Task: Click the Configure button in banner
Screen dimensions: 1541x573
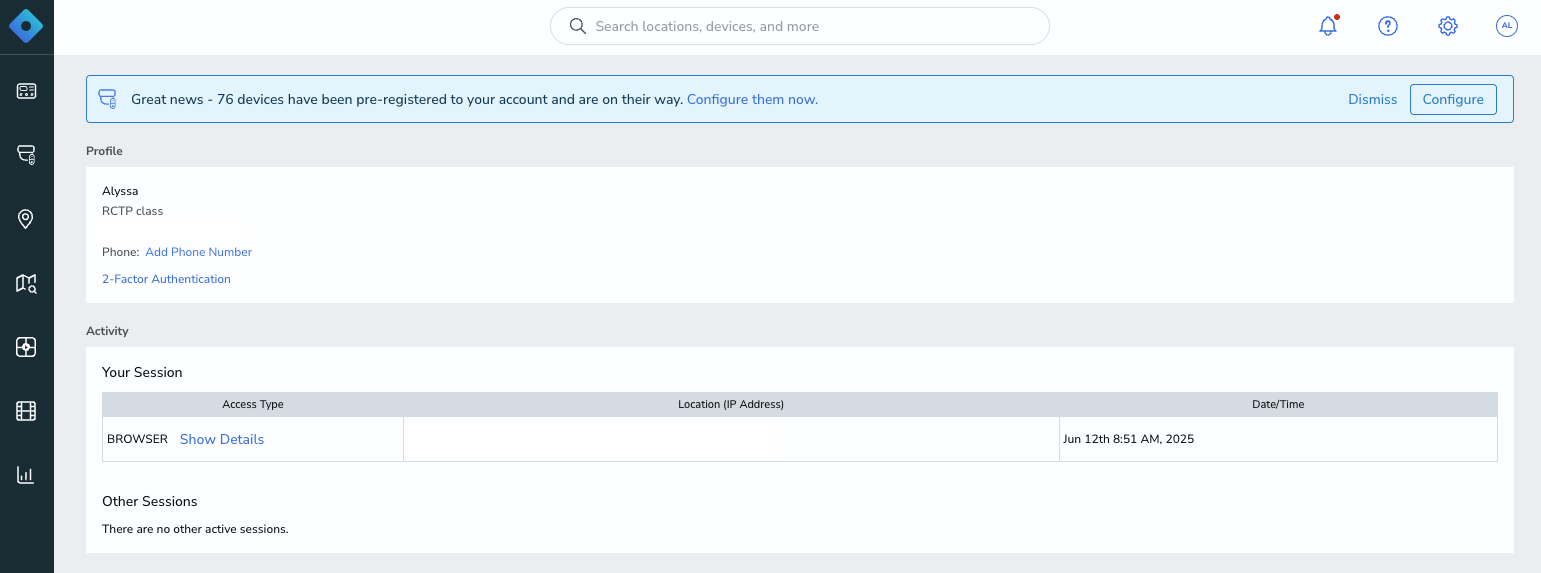Action: 1453,99
